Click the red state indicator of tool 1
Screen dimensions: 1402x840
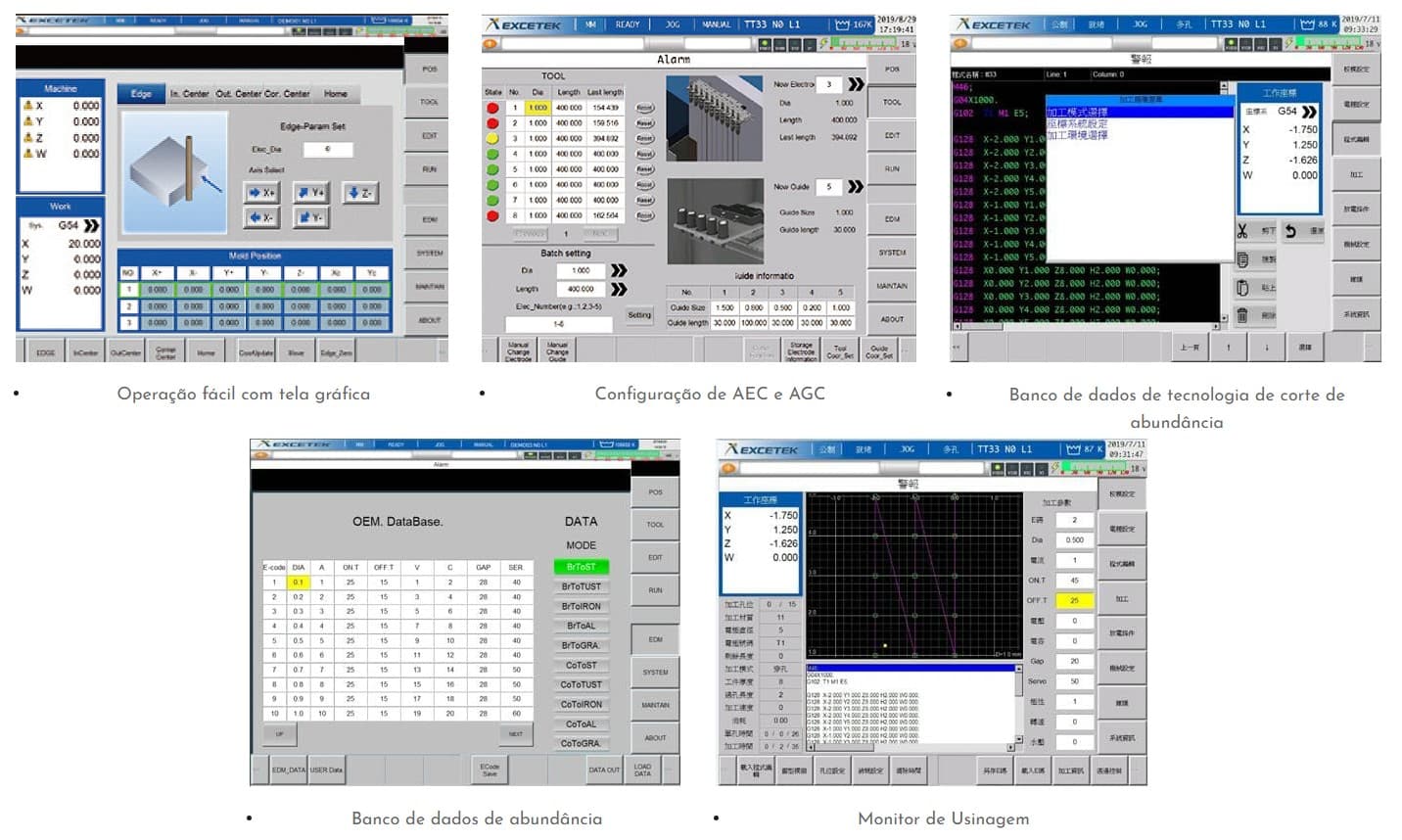[x=493, y=108]
